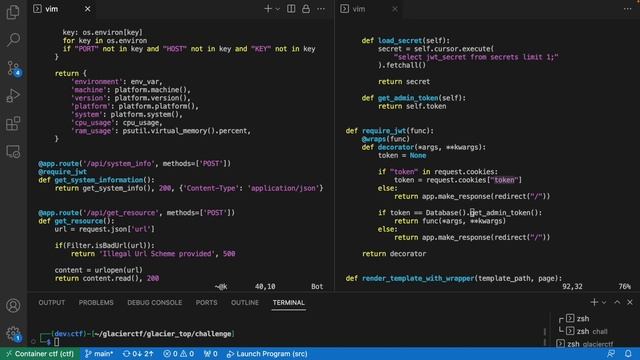Screen dimensions: 640x360
Task: Open the Manage settings gear
Action: (13, 333)
